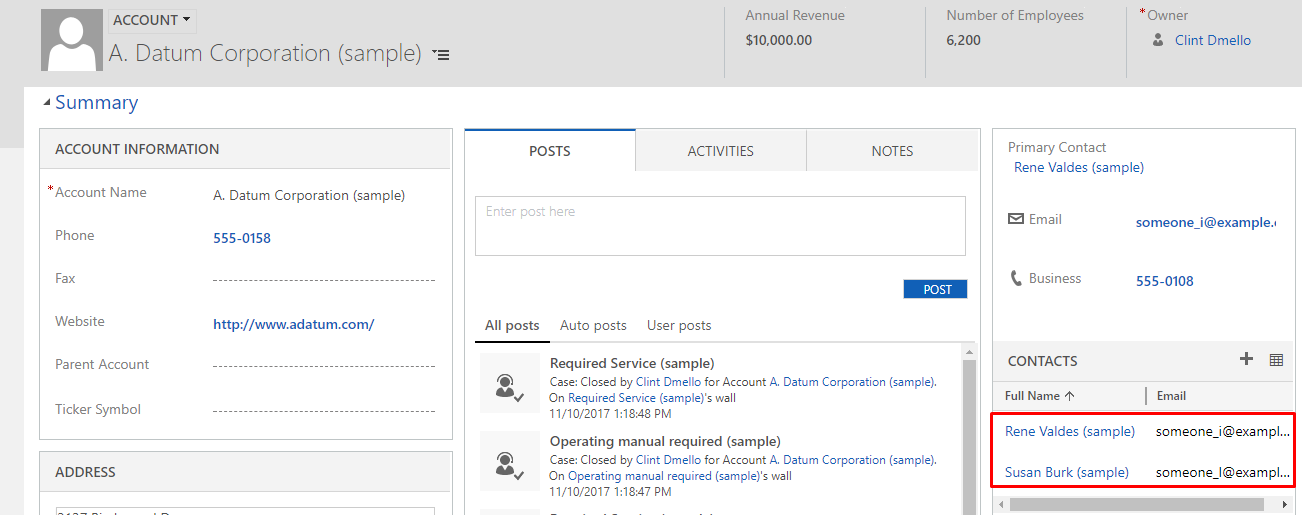The image size is (1302, 515).
Task: Click the Email envelope icon
Action: click(1016, 219)
